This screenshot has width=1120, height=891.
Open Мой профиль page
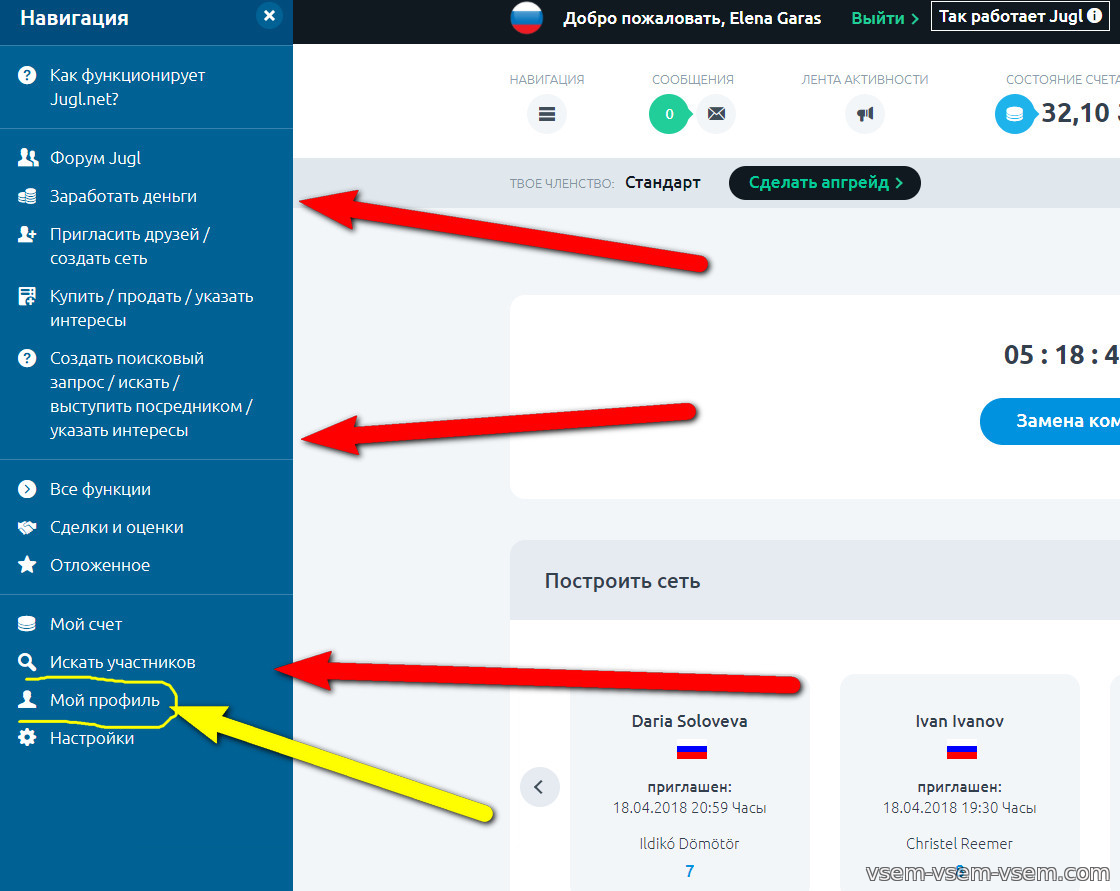[104, 700]
